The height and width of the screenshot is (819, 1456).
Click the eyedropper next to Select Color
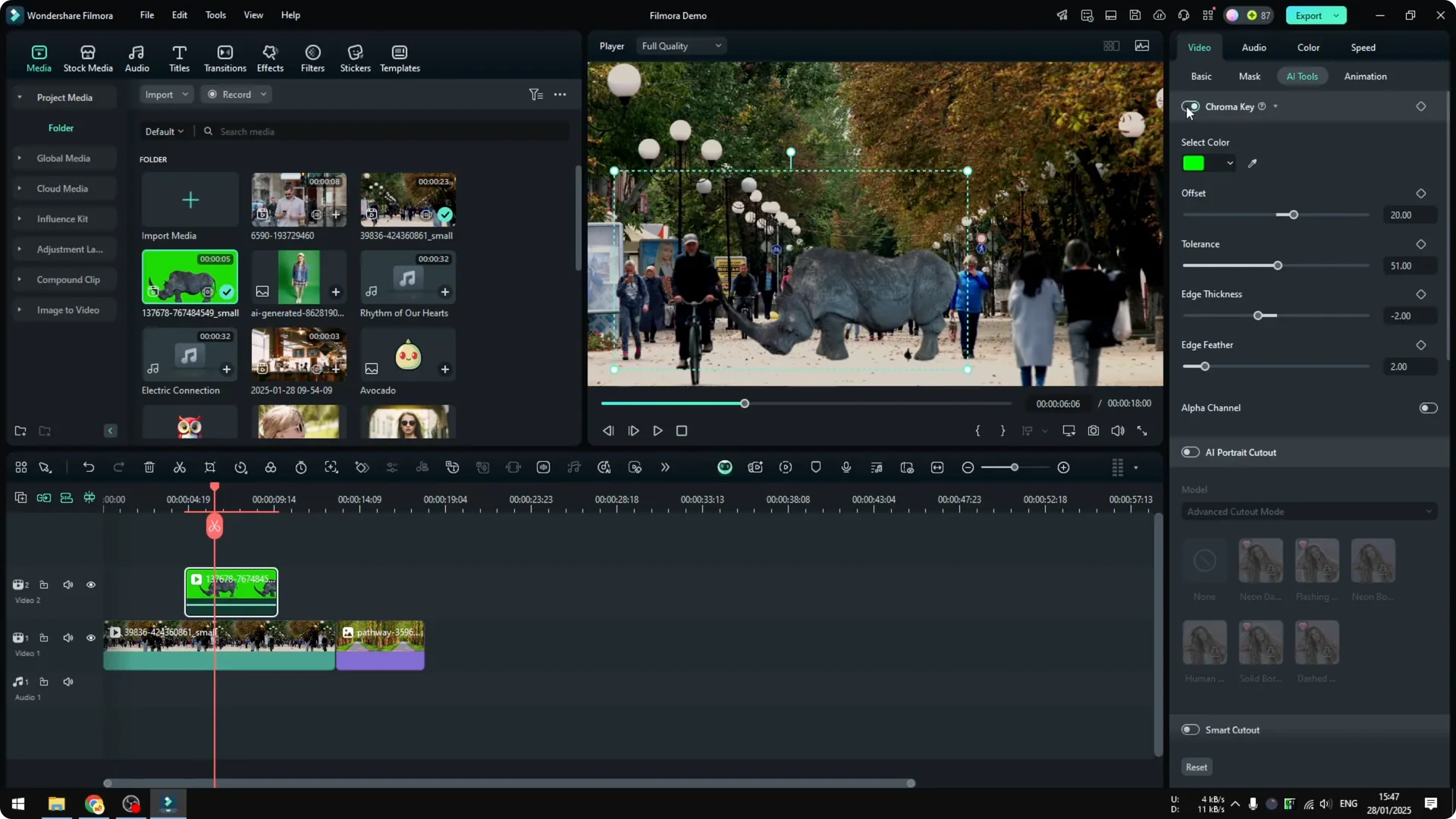1252,163
